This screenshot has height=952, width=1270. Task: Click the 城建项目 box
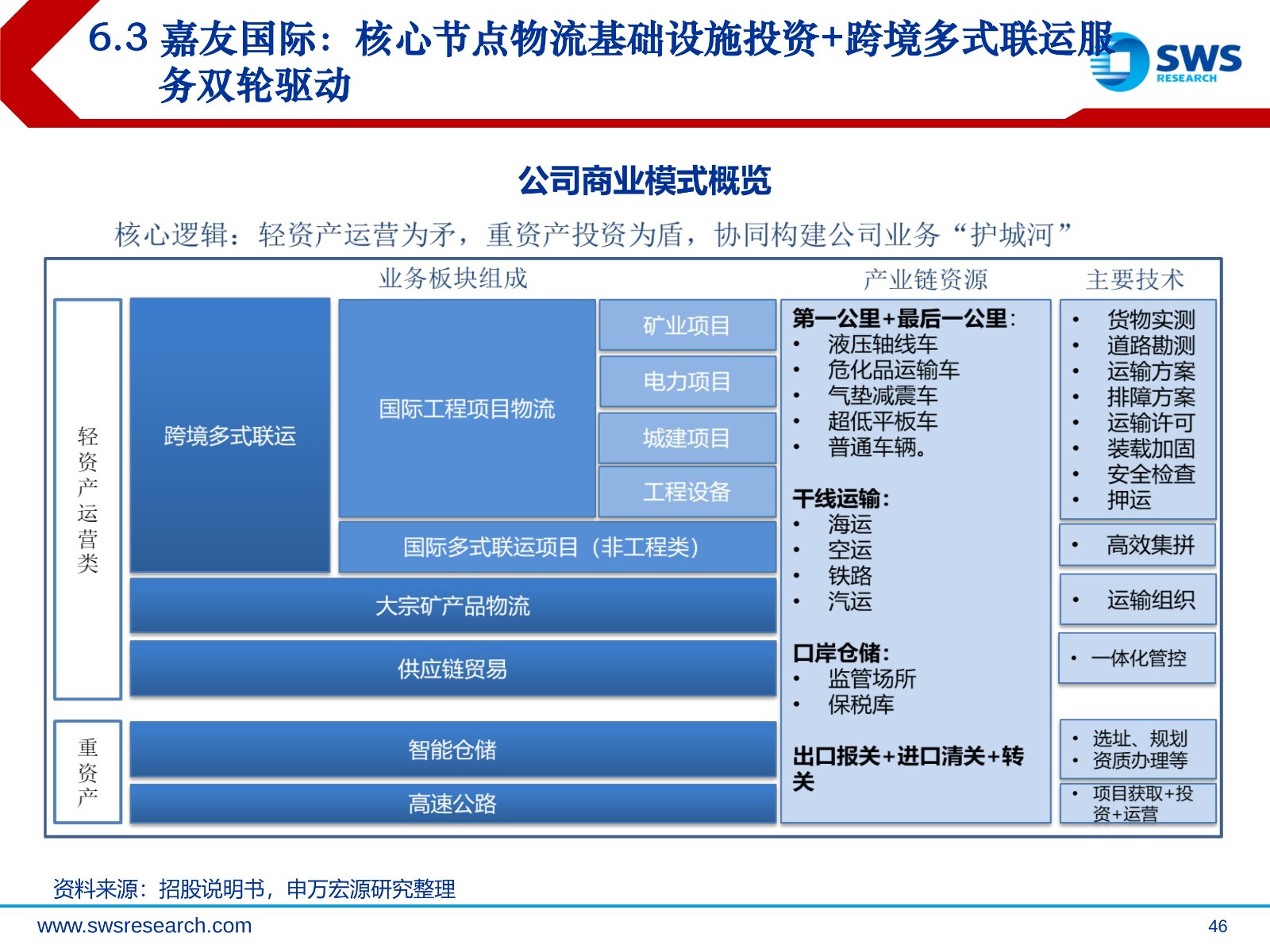pyautogui.click(x=687, y=438)
